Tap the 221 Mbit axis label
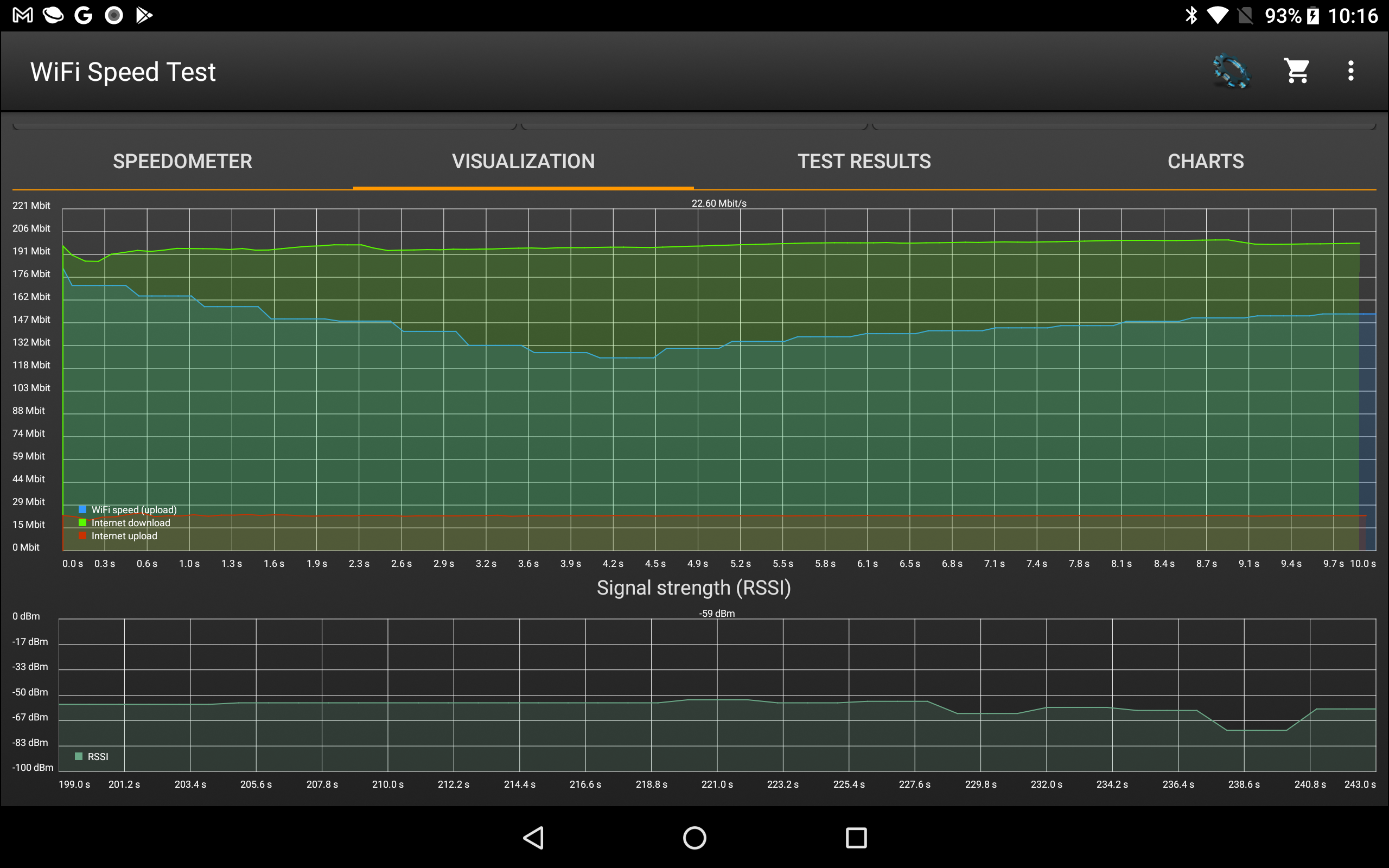 click(31, 206)
